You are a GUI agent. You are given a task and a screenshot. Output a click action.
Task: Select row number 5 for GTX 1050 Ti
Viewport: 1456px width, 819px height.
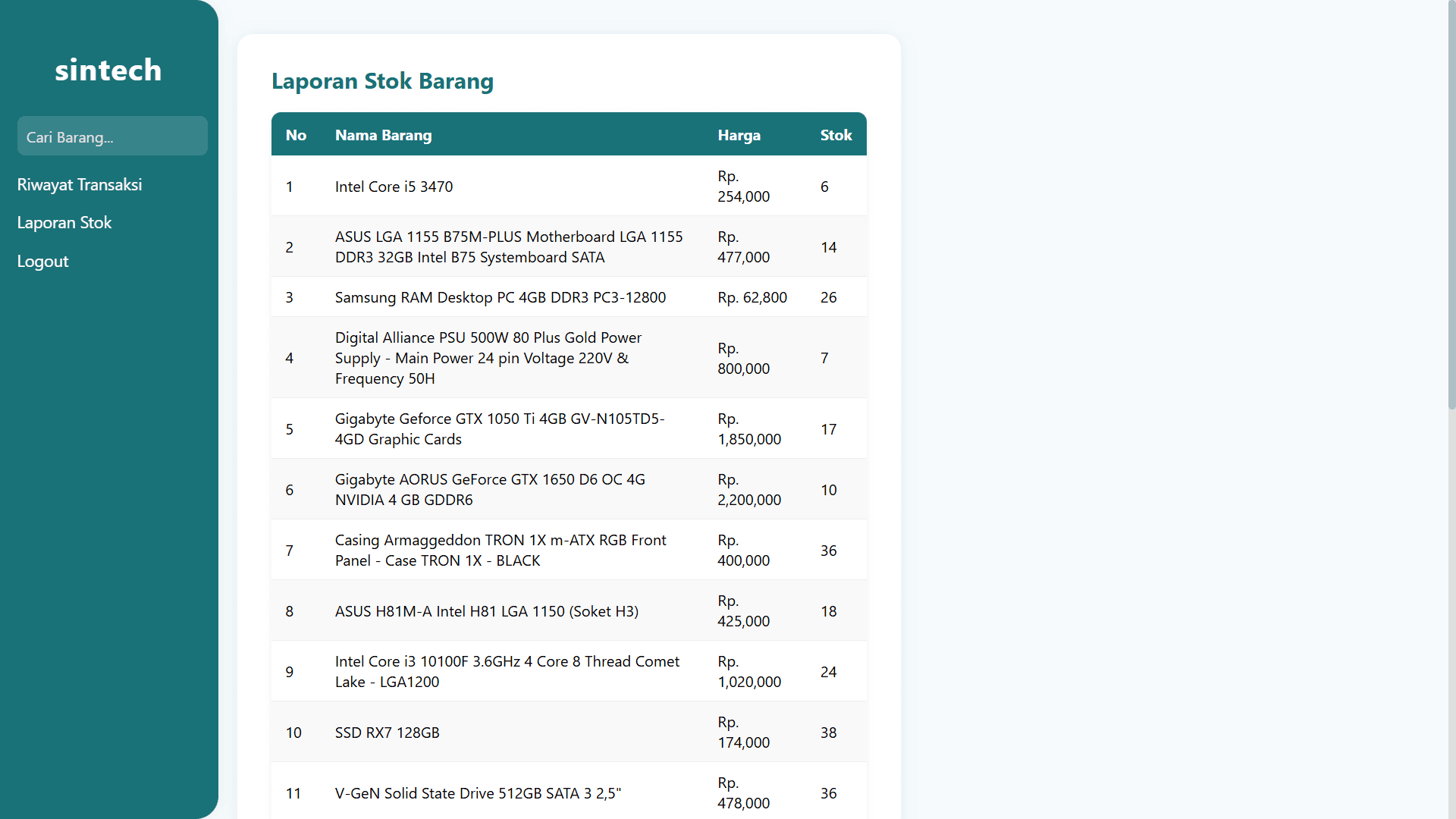pos(290,429)
